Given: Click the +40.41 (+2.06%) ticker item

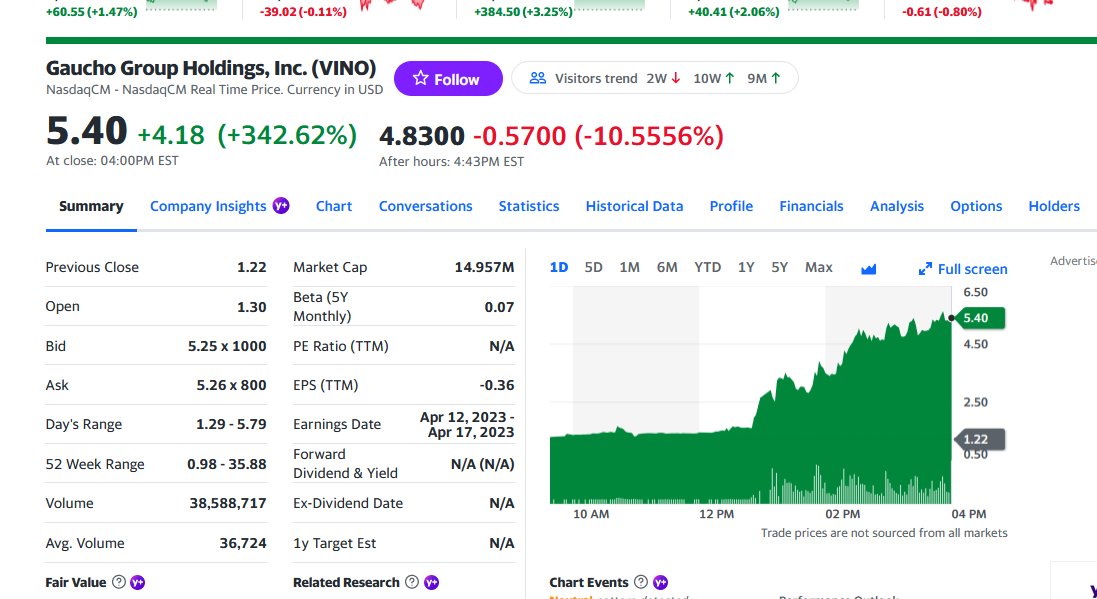Looking at the screenshot, I should 734,12.
